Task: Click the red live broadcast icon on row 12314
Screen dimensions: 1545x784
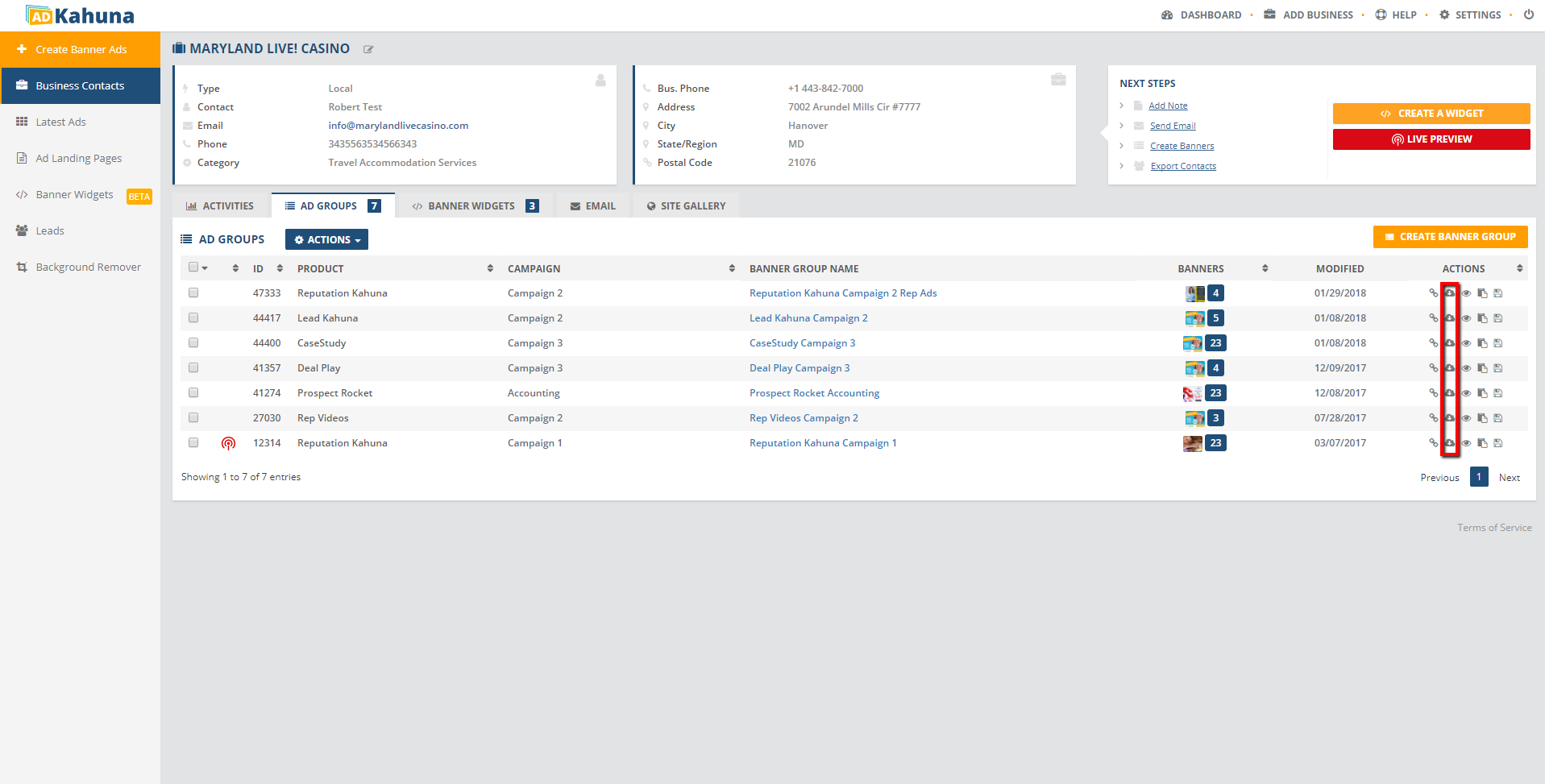Action: coord(228,443)
